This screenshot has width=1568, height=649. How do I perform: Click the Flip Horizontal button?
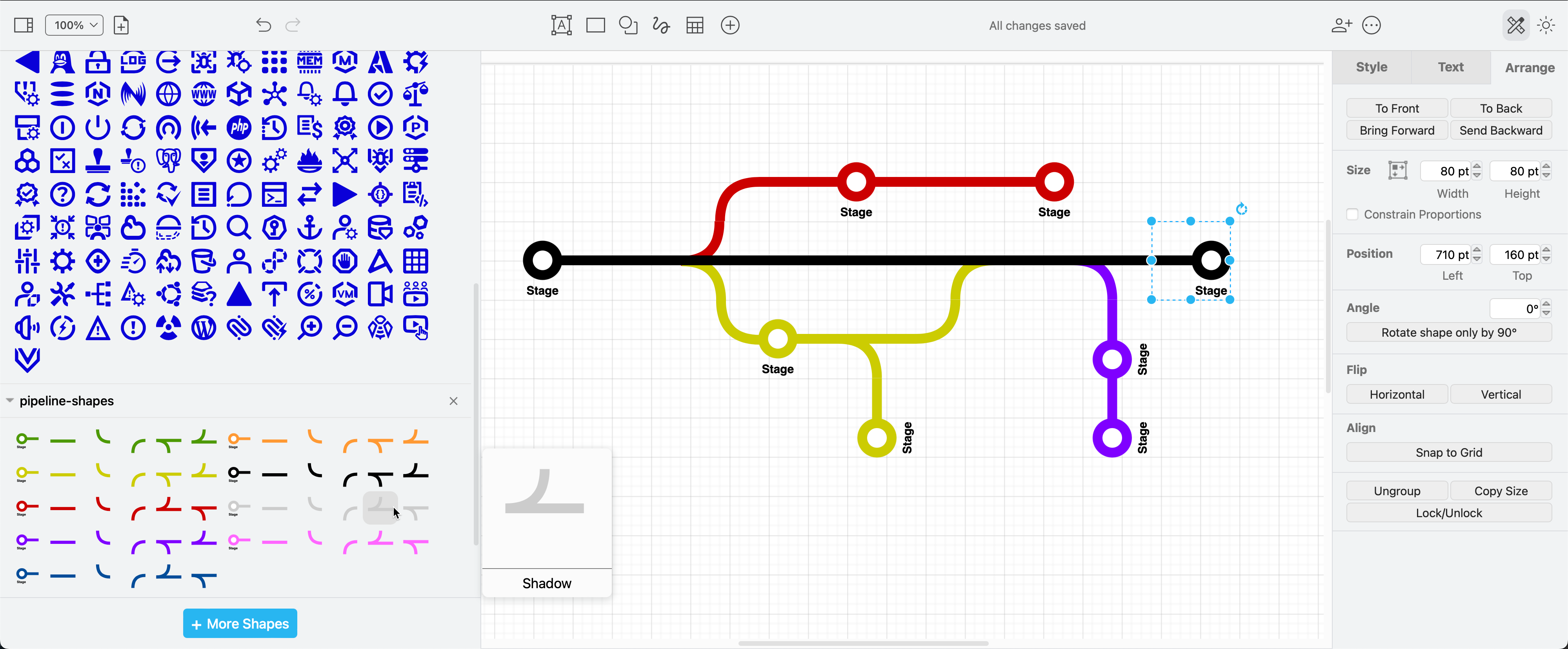(1397, 394)
